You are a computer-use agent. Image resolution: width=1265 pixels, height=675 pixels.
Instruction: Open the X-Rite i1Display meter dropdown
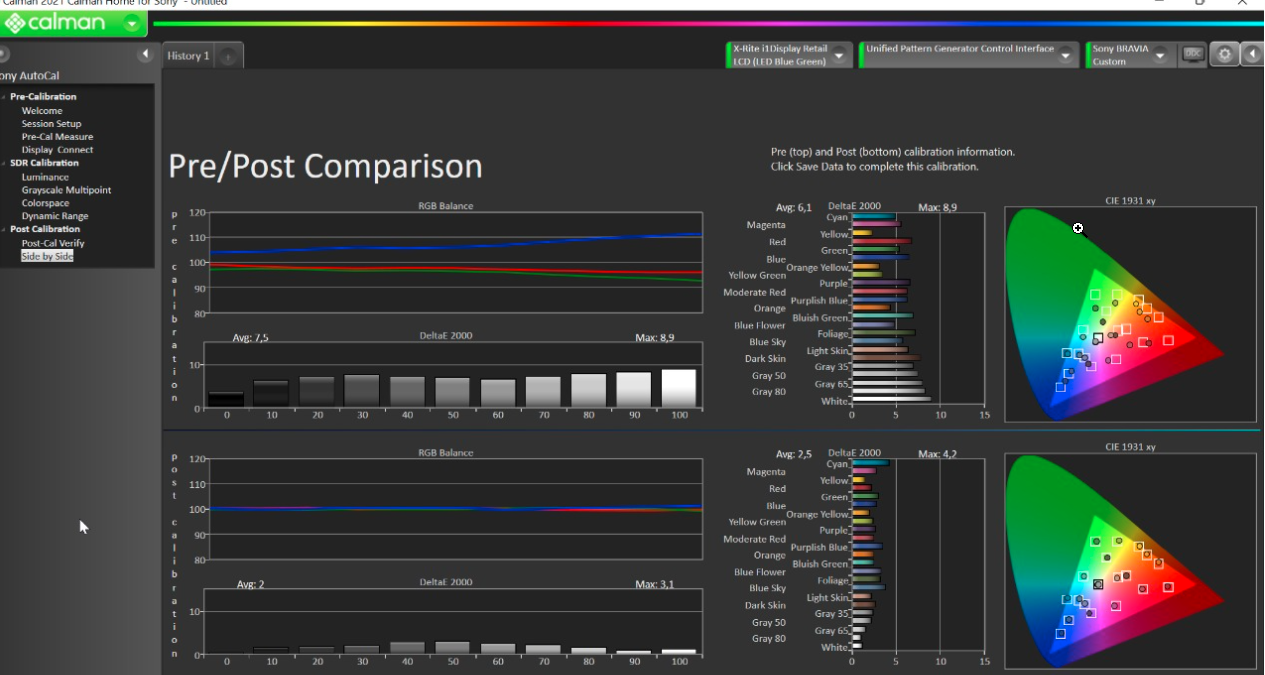(x=839, y=56)
